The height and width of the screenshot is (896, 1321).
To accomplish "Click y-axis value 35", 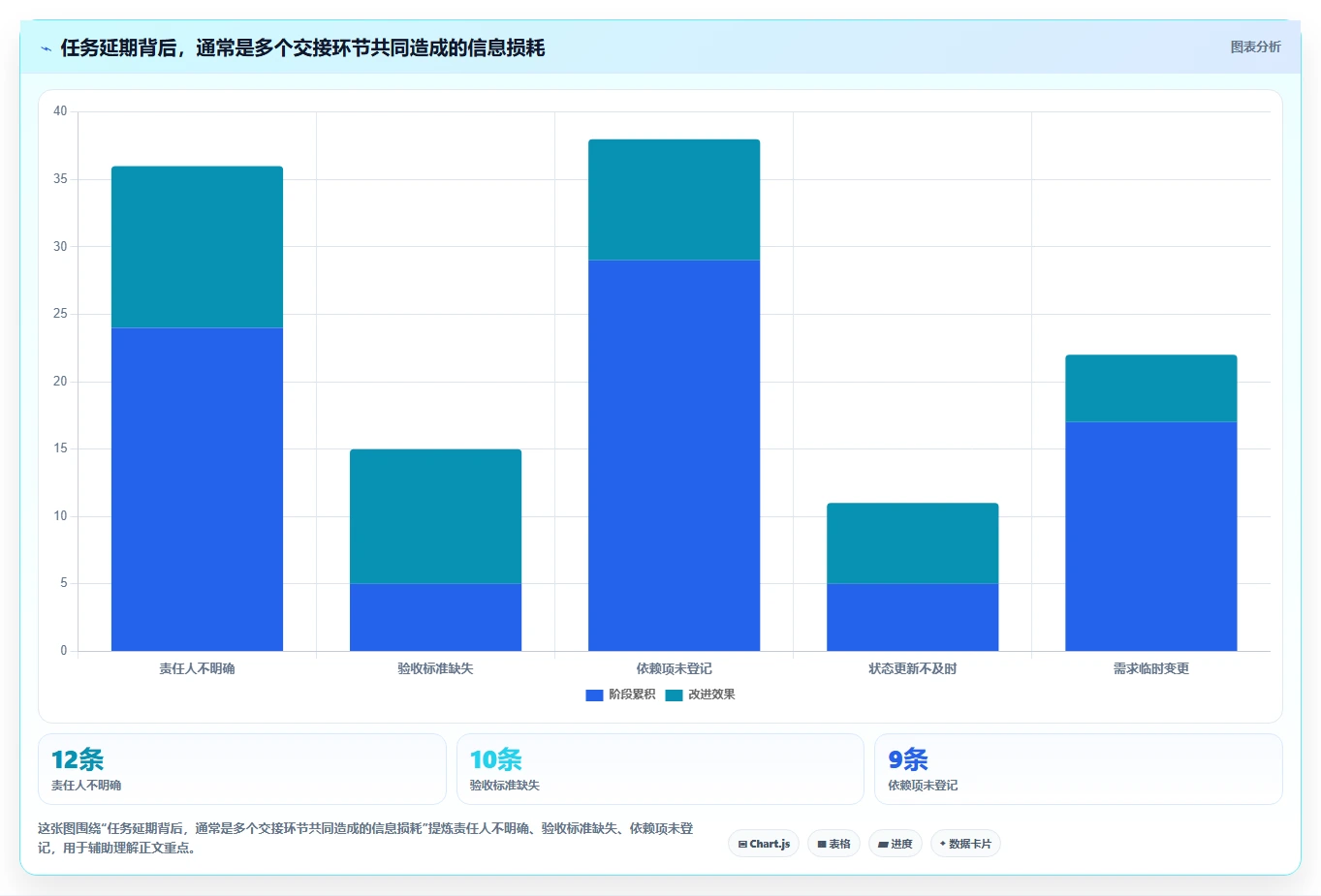I will 60,179.
